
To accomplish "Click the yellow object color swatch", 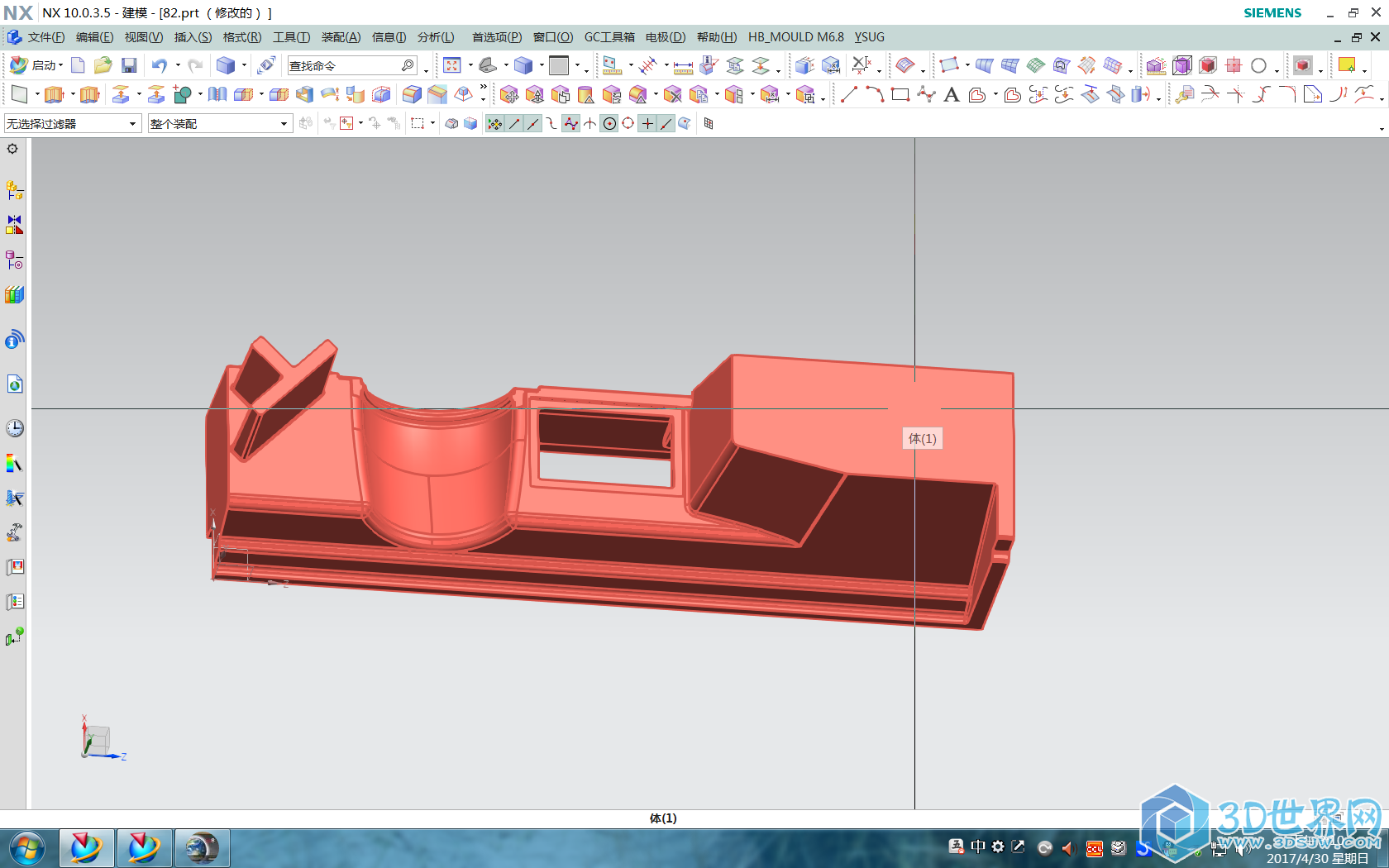I will point(1347,65).
